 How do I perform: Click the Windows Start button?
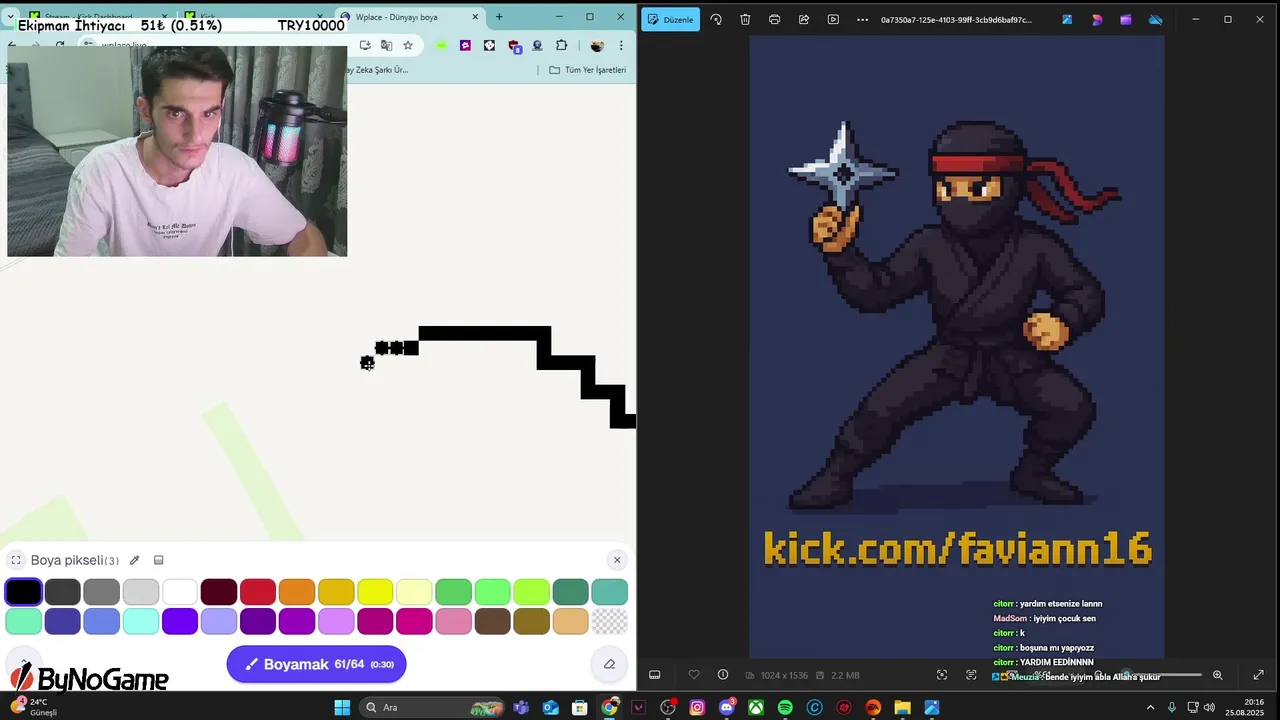tap(342, 707)
